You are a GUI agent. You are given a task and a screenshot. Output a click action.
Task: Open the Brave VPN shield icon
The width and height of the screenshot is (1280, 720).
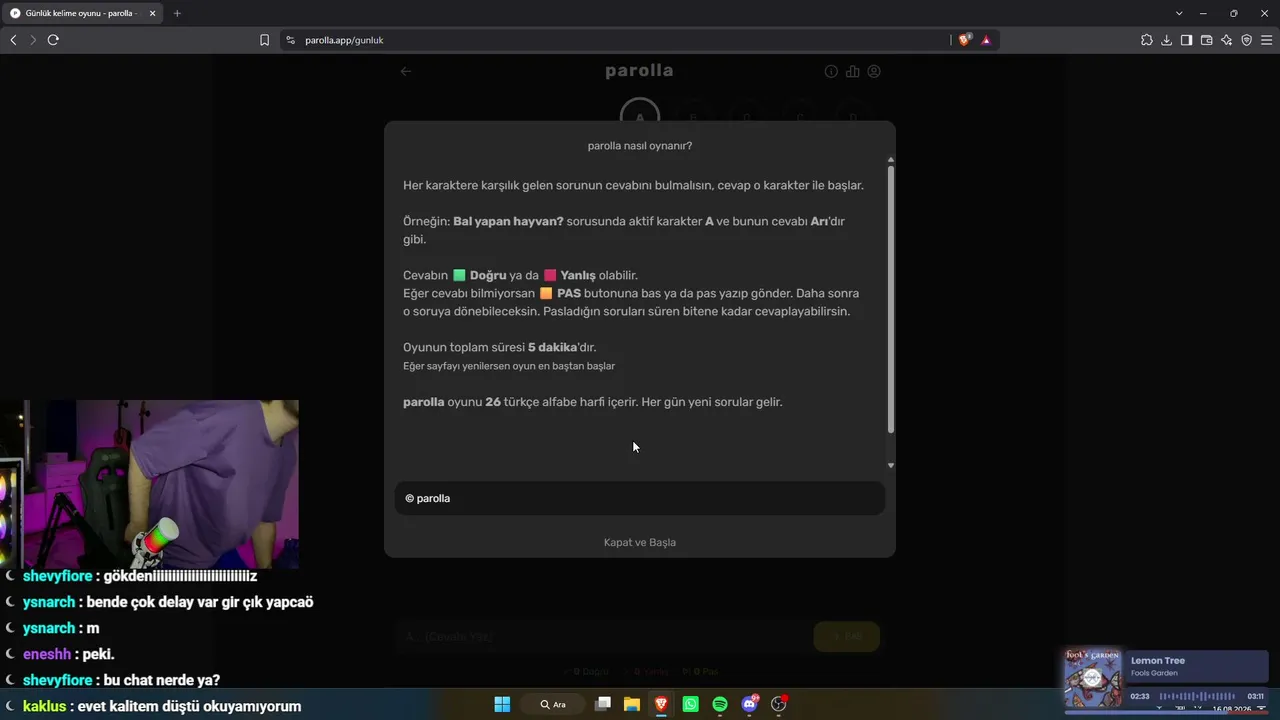pos(1247,40)
